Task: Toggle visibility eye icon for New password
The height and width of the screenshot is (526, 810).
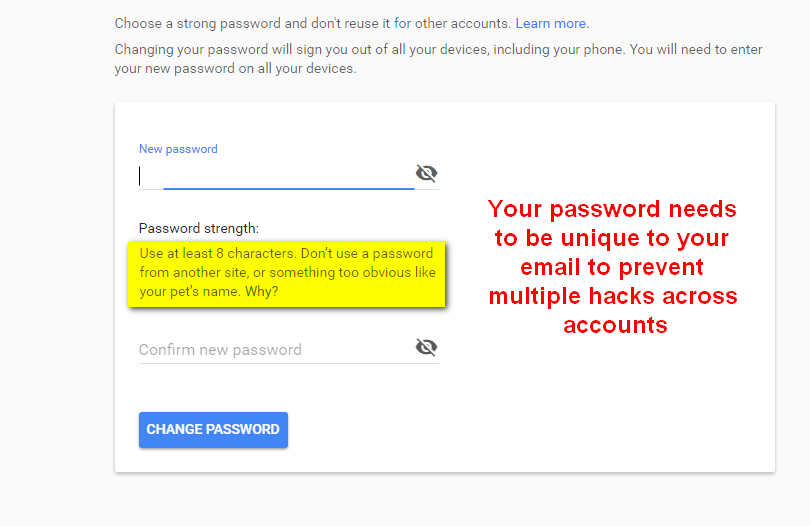Action: (x=426, y=173)
